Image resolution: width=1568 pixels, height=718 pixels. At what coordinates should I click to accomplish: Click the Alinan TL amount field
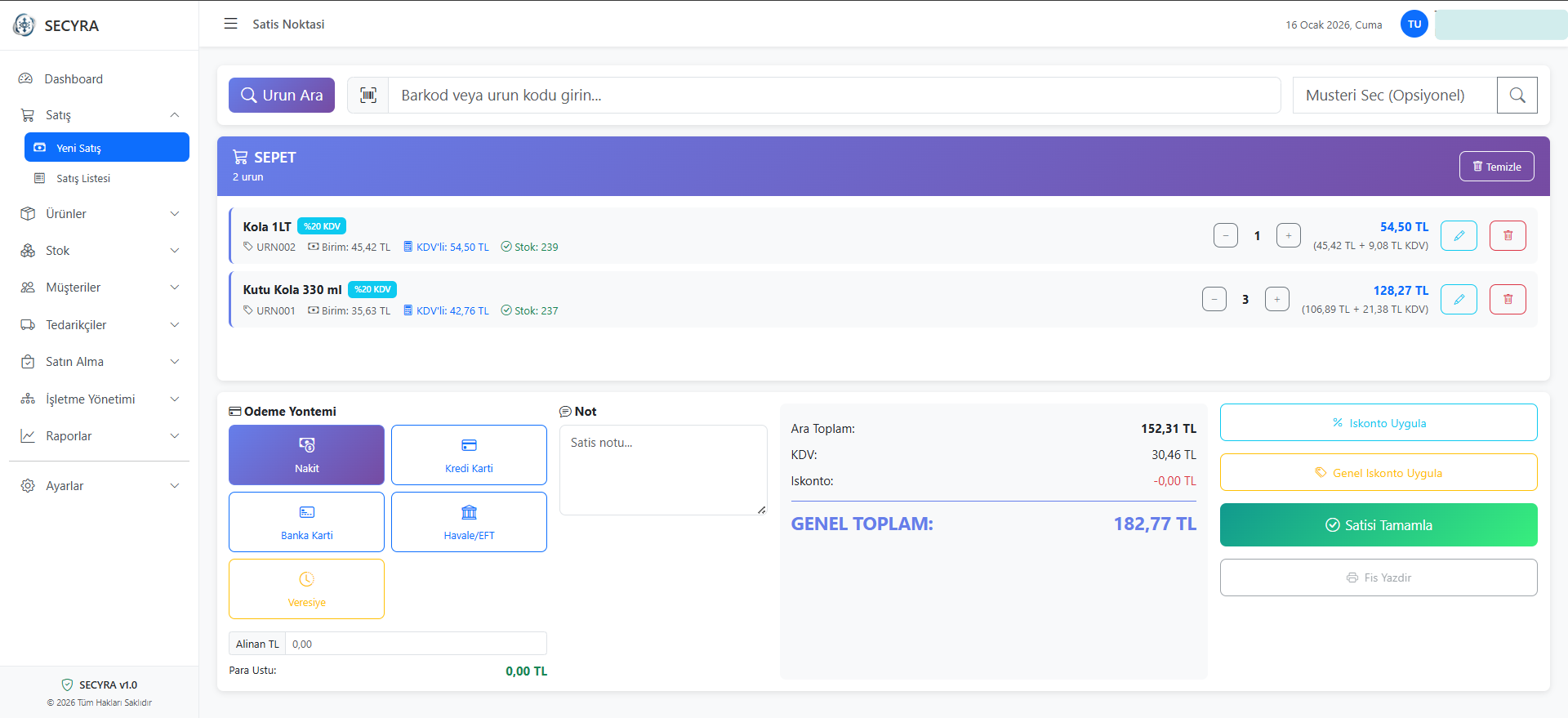point(415,644)
